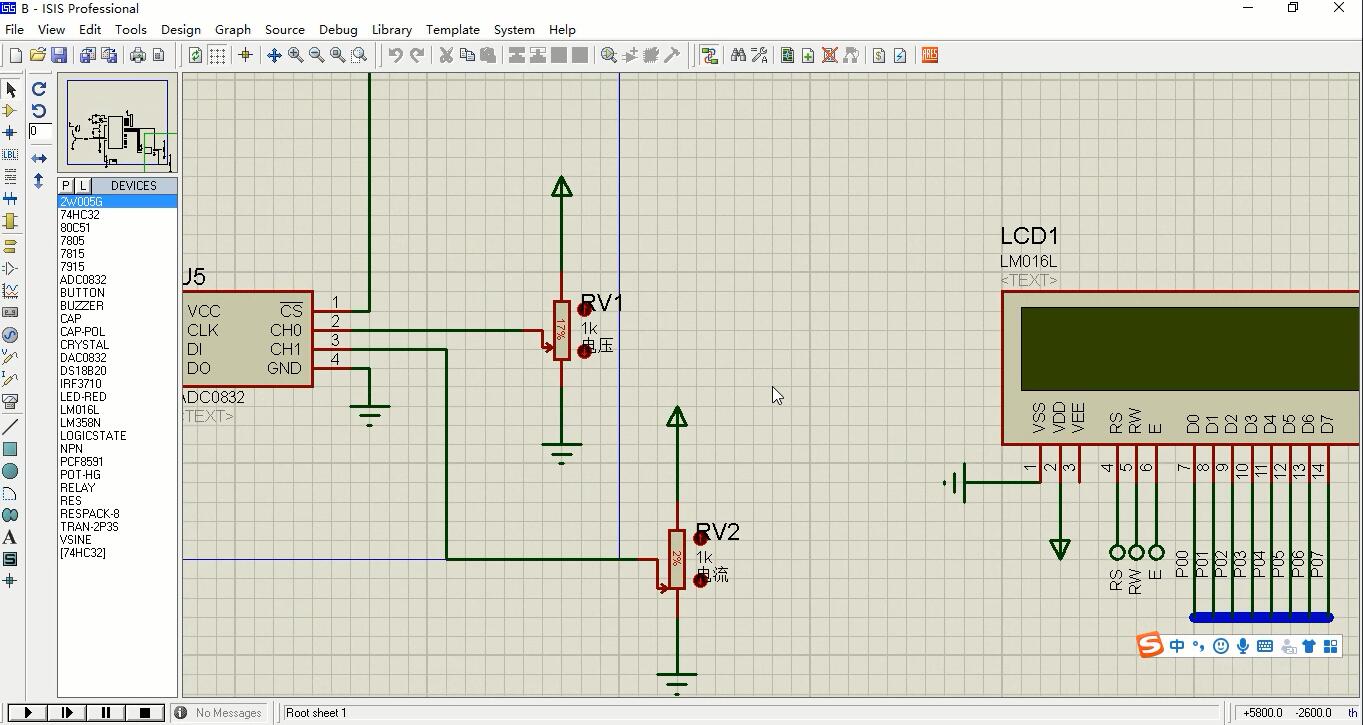Open the Debug menu
This screenshot has width=1363, height=725.
(x=338, y=30)
